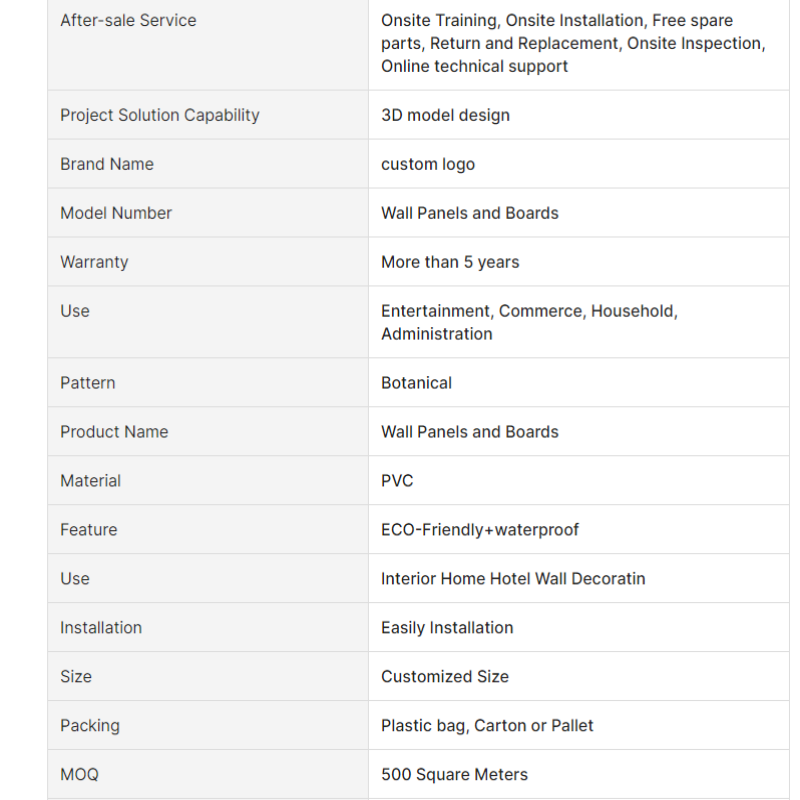Select the "Customized Size" value
The height and width of the screenshot is (800, 800).
(x=445, y=677)
